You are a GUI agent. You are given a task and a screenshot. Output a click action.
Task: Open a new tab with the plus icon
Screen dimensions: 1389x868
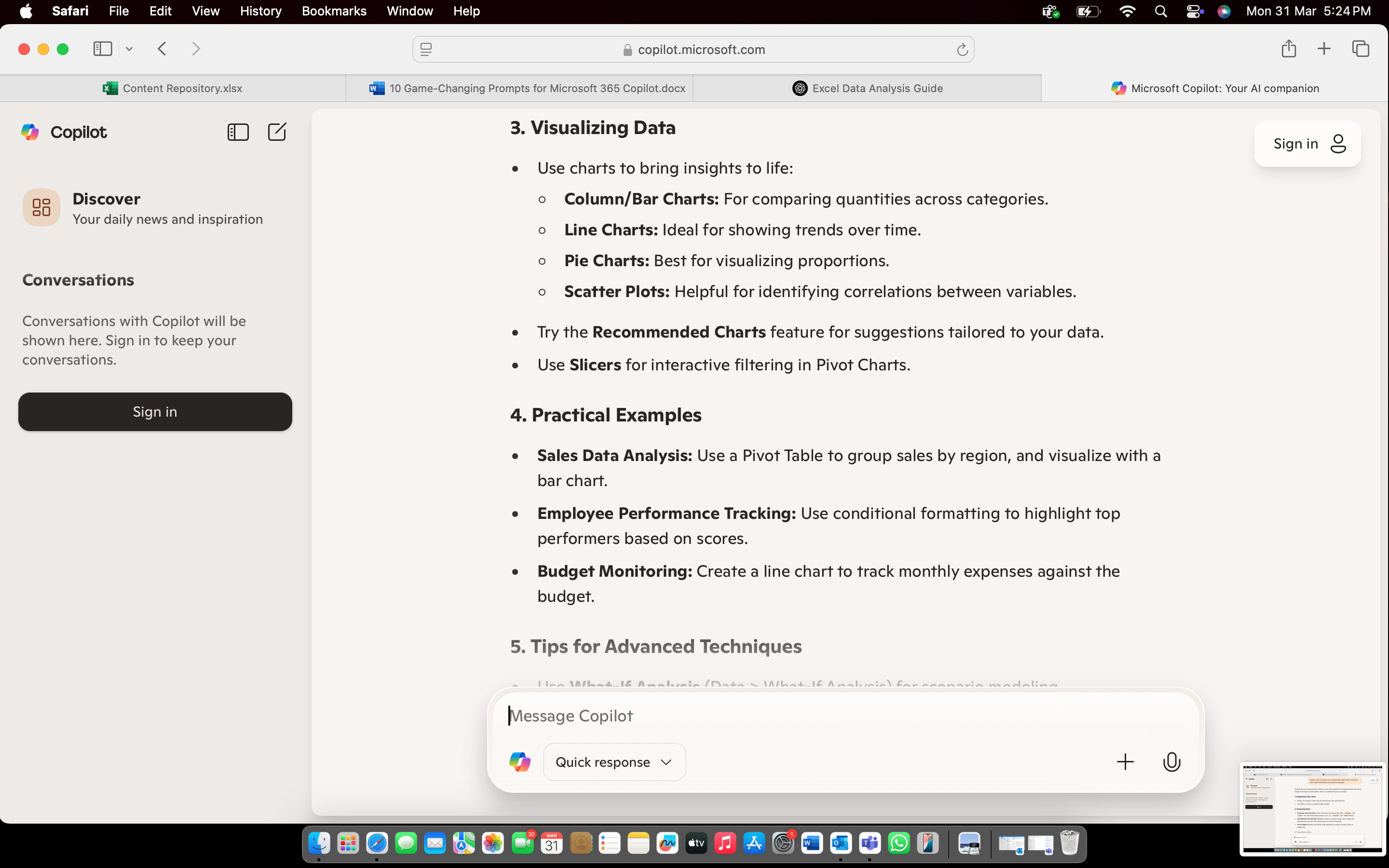click(x=1323, y=49)
